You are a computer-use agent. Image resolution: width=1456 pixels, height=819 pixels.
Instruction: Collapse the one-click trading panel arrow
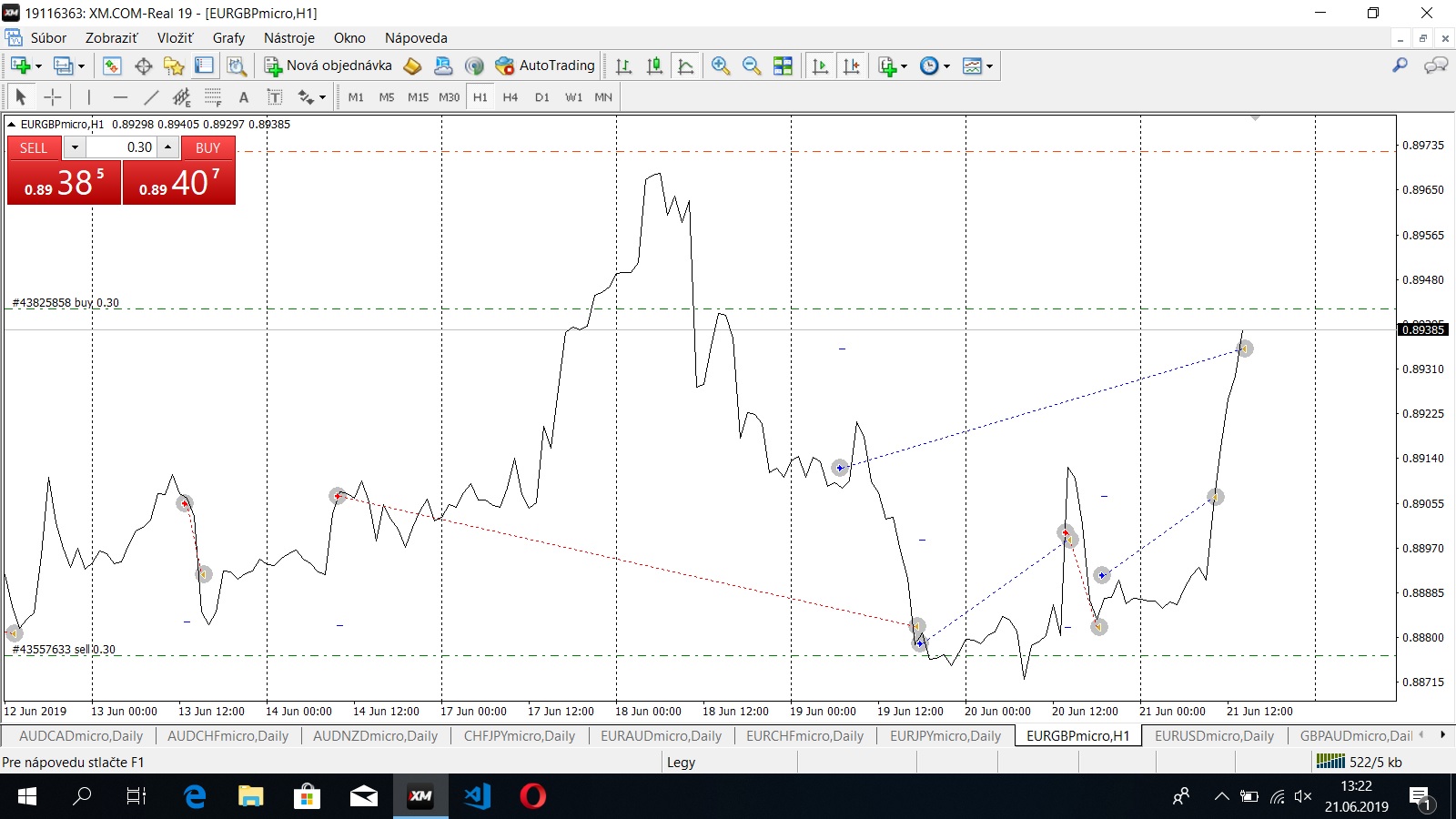coord(11,125)
